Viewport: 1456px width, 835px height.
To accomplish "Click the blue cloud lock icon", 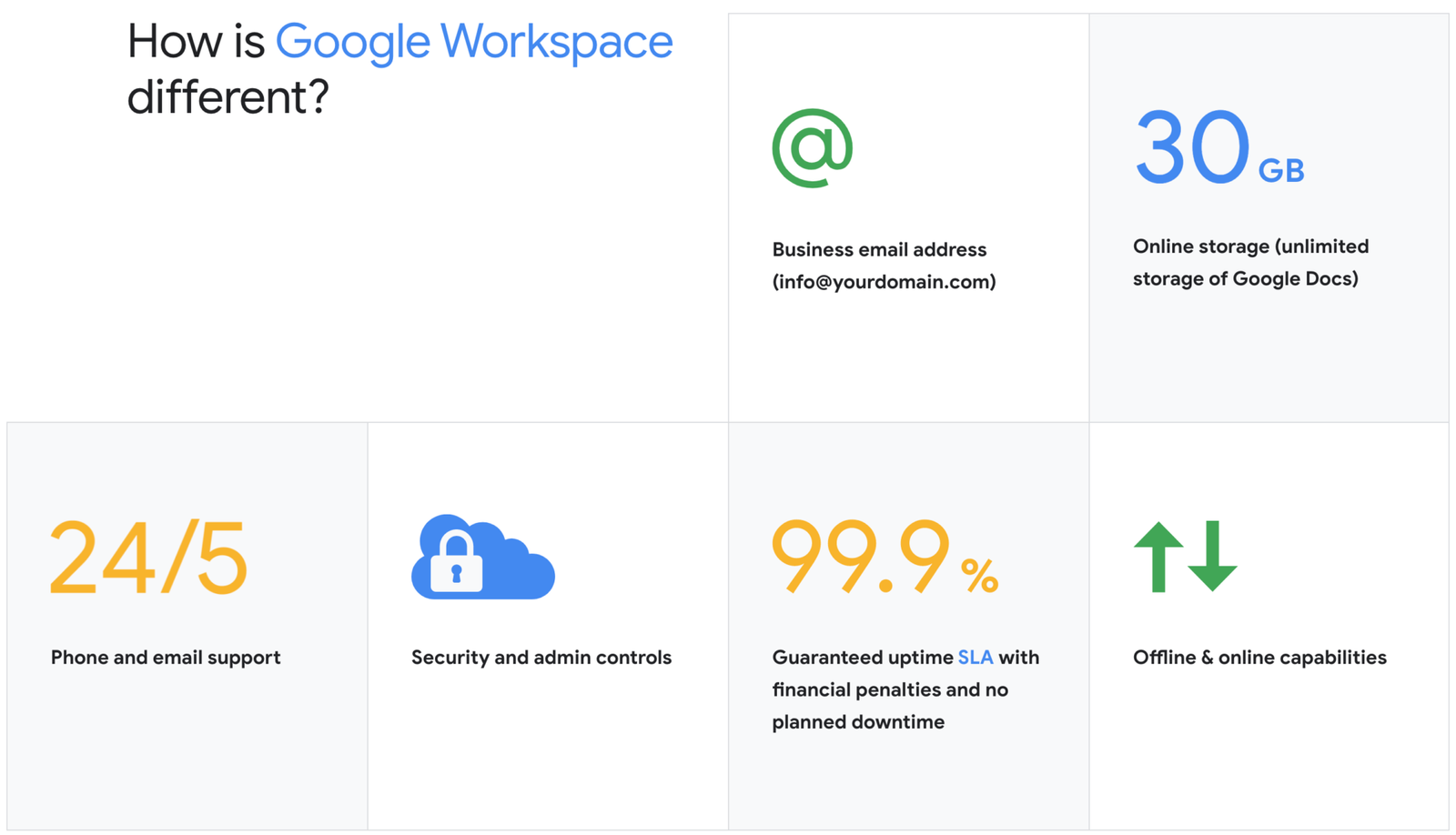I will click(483, 558).
